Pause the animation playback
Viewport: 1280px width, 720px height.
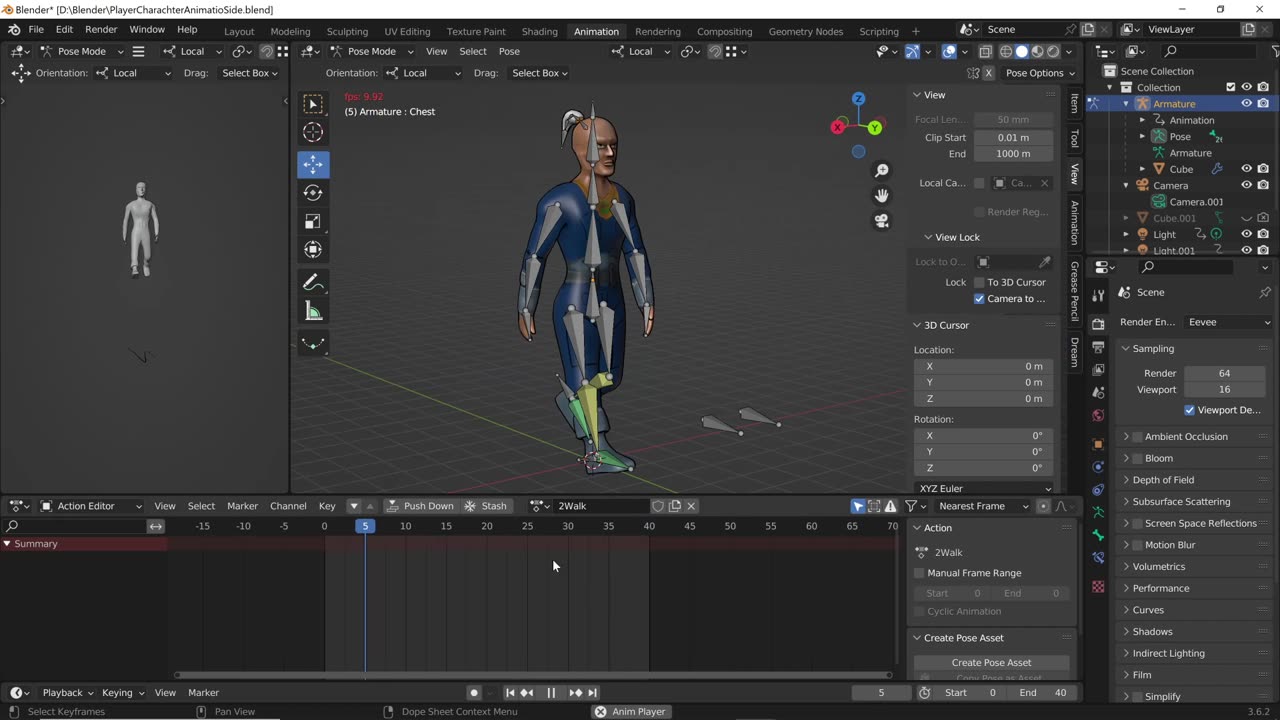pos(551,692)
